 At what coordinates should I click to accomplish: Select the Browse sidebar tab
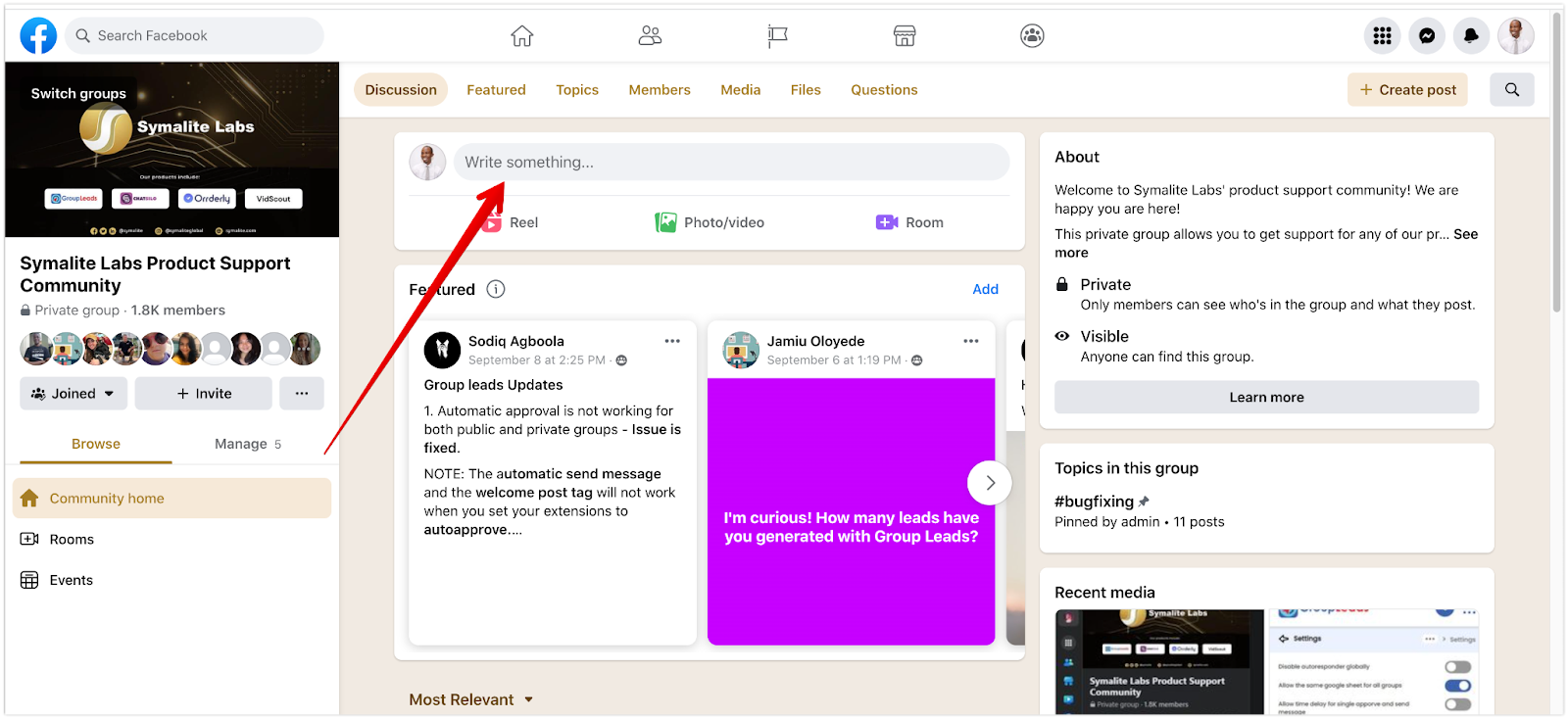pyautogui.click(x=96, y=444)
